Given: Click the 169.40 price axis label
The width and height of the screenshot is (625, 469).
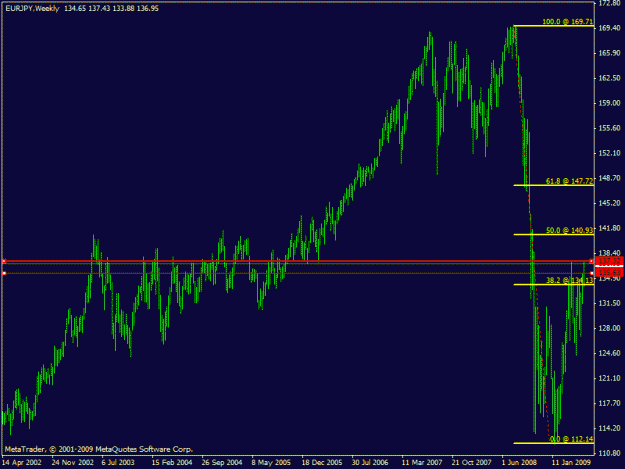Looking at the screenshot, I should click(609, 28).
